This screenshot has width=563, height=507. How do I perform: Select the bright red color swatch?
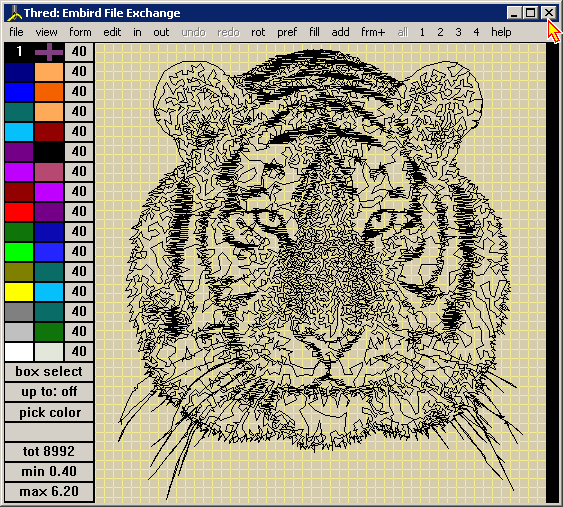pyautogui.click(x=19, y=212)
